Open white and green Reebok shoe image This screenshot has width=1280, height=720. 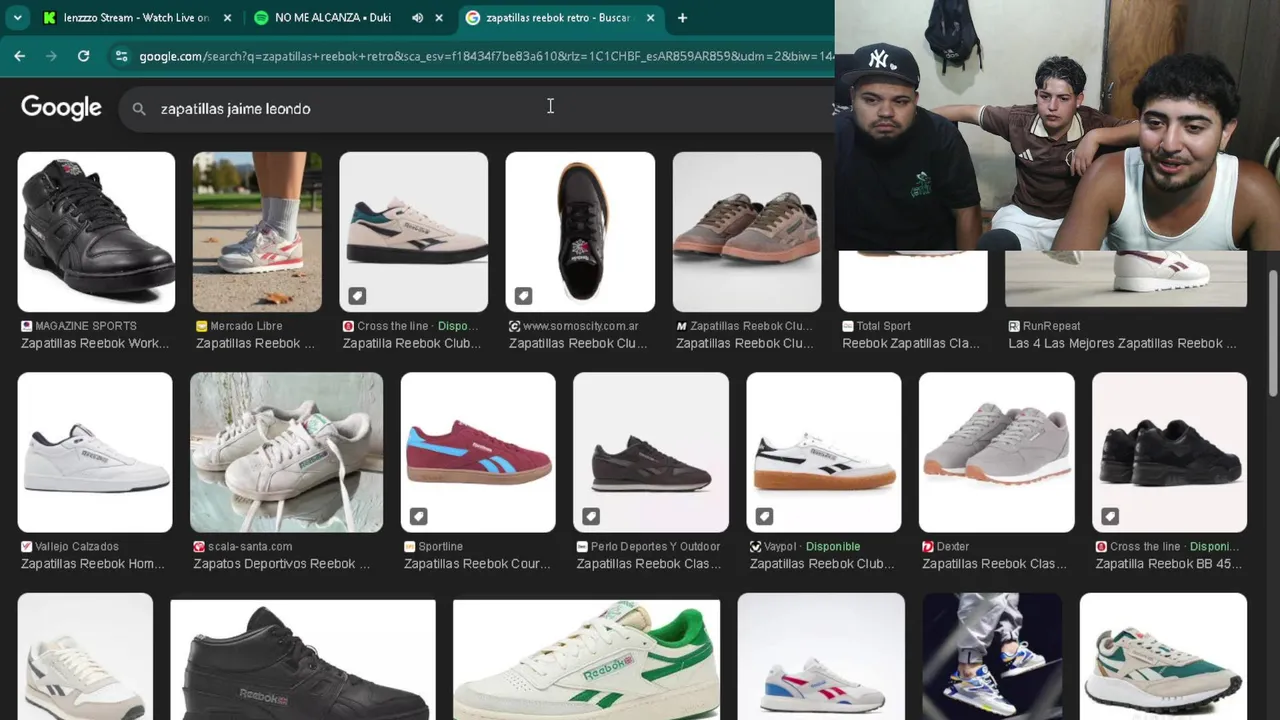click(x=586, y=658)
